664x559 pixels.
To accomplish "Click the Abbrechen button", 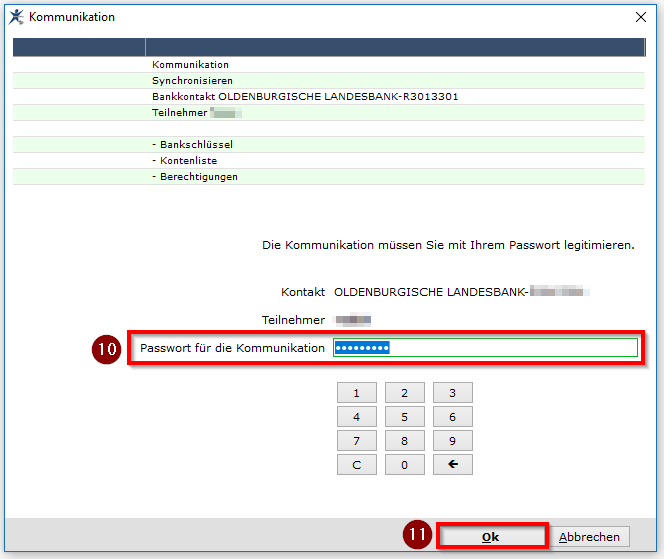I will coord(589,537).
